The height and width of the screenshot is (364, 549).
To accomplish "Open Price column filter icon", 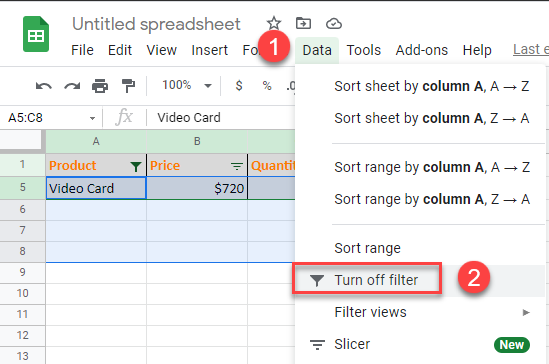I will pos(237,166).
